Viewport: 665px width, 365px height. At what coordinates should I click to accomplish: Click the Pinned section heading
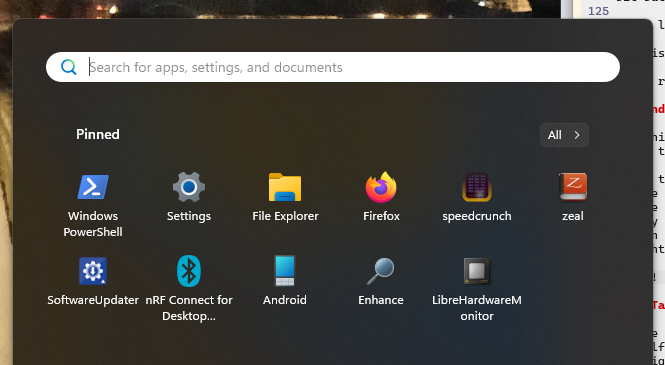(98, 134)
